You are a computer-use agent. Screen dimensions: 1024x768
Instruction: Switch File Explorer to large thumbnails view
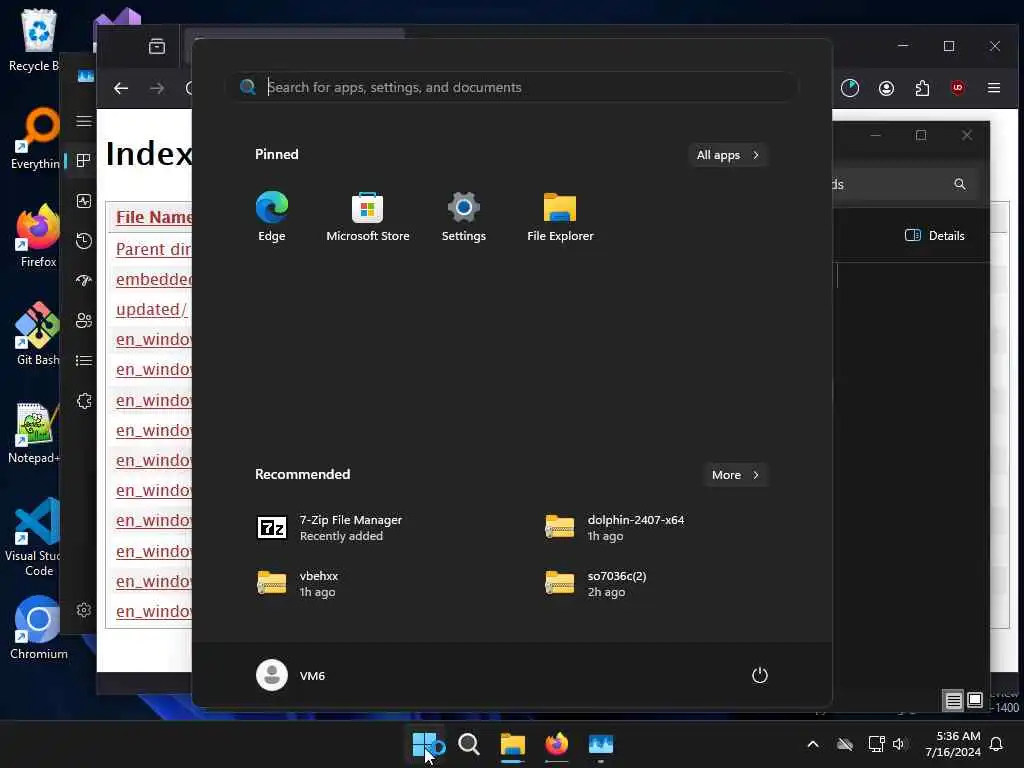point(974,701)
